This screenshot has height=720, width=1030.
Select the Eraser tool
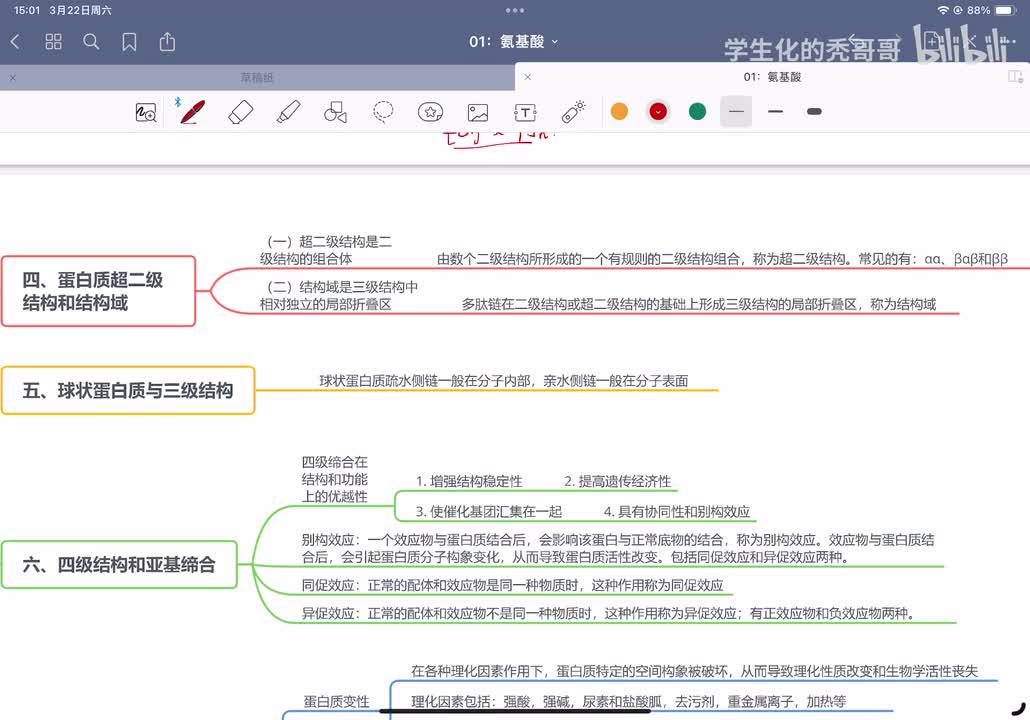tap(240, 112)
